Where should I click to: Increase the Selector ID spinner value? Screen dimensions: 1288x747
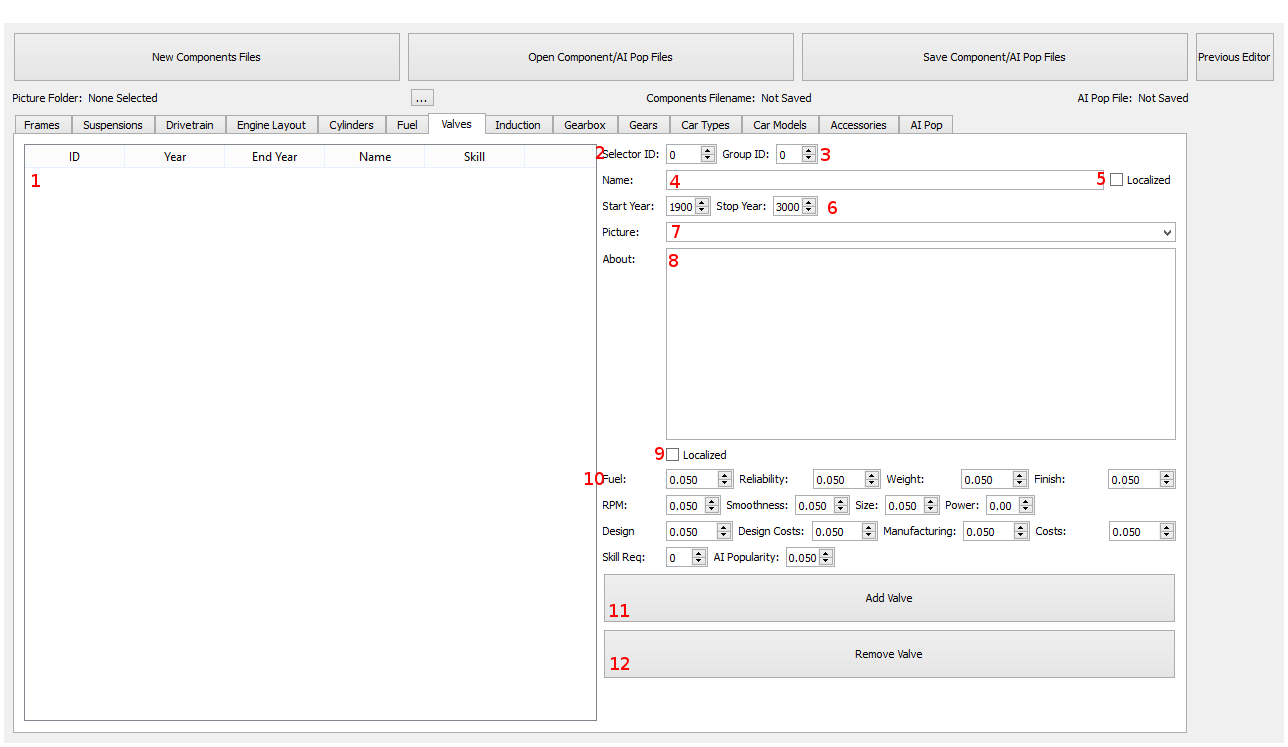[708, 150]
